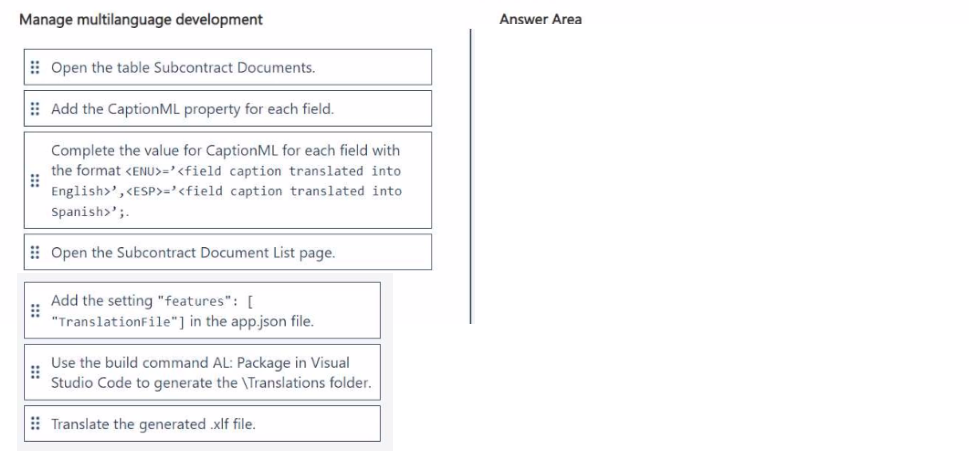Screen dimensions: 969x451
Task: Click drag handle of Use the build command item
Action: 35,372
